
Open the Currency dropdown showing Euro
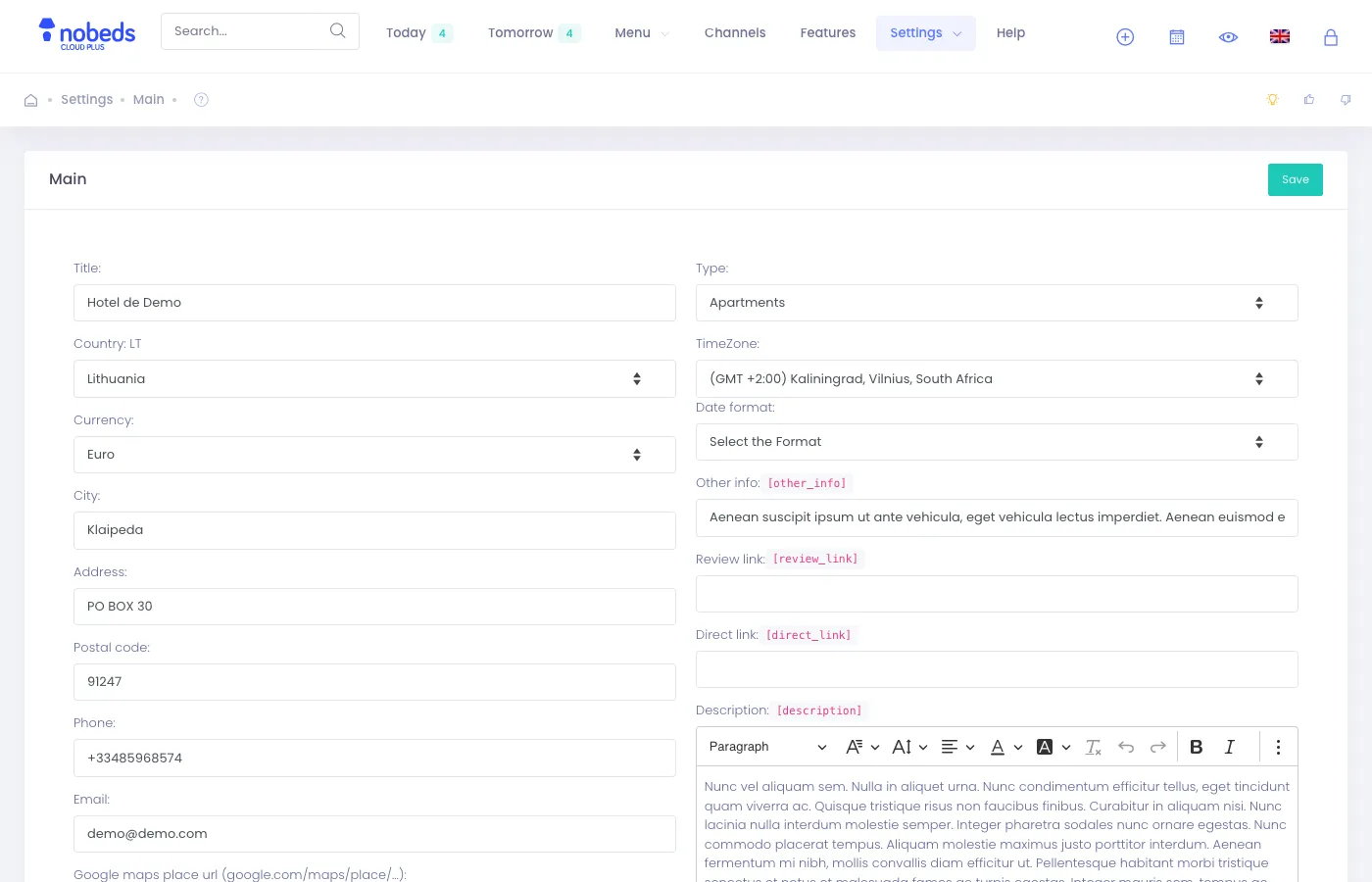[374, 455]
